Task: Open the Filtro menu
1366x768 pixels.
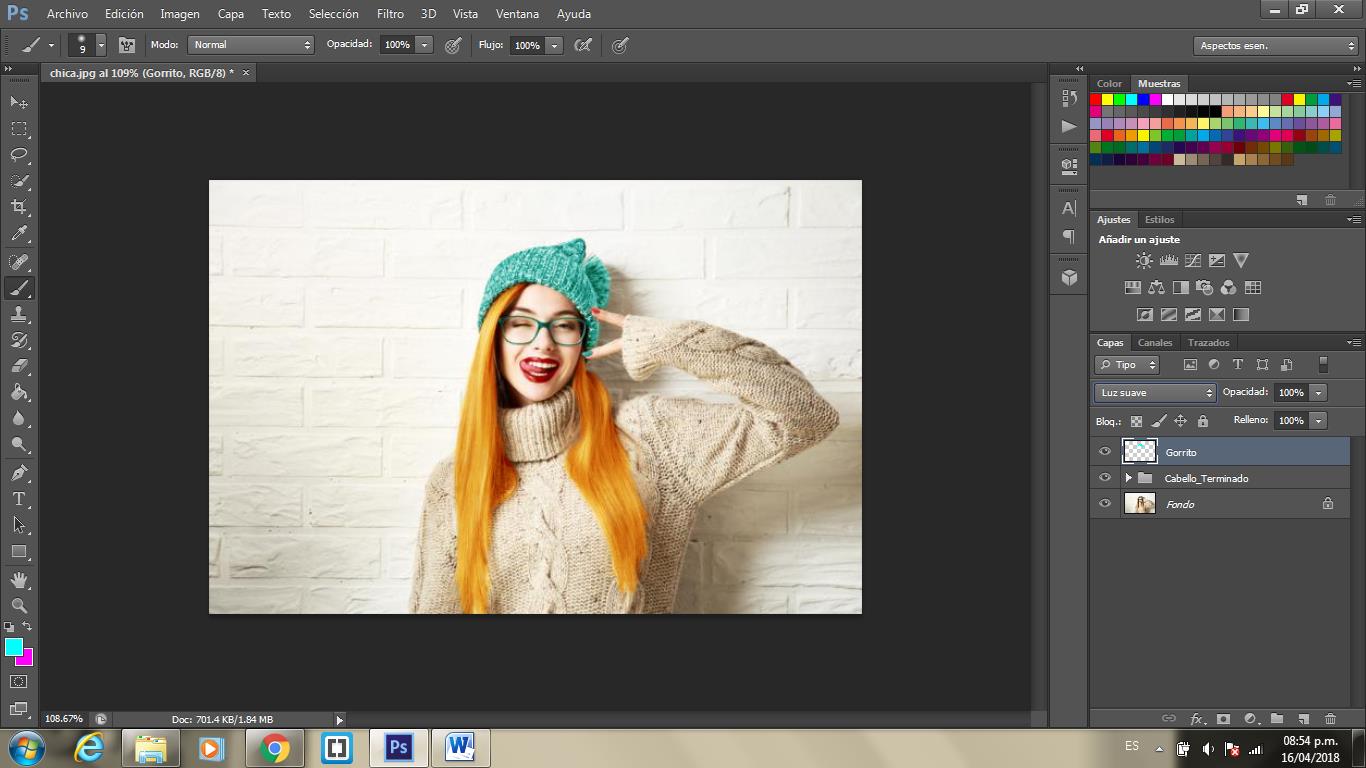Action: 390,14
